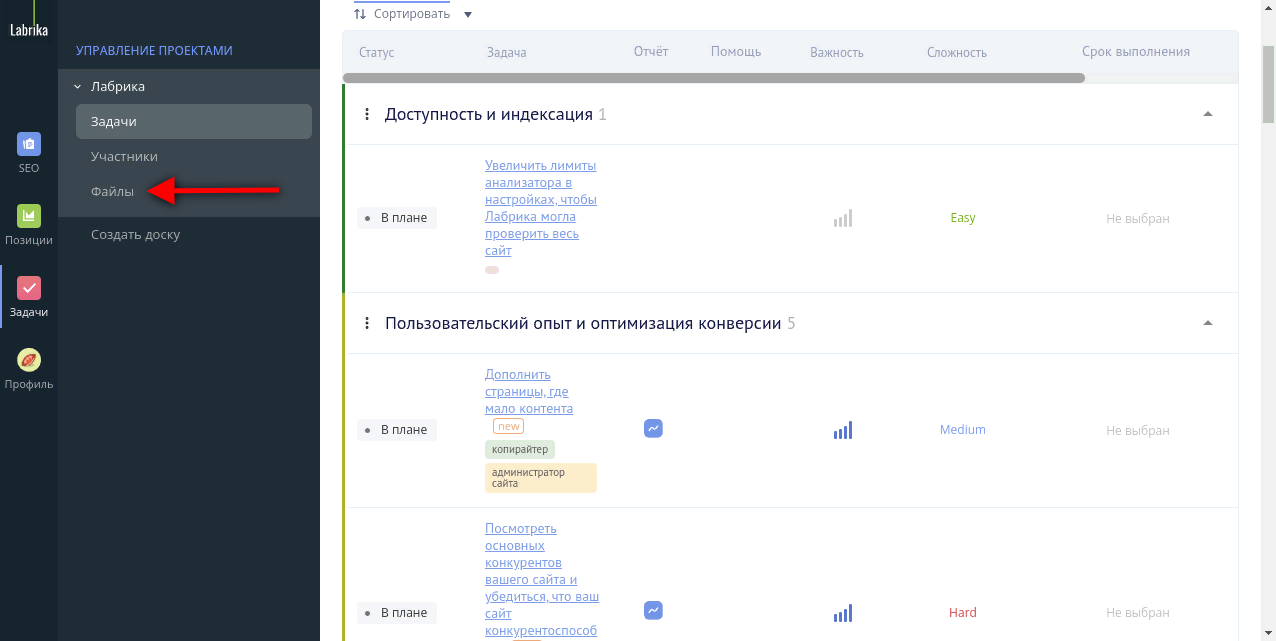Click importance bars of Дополнить страницы task
The width and height of the screenshot is (1276, 641).
click(843, 430)
